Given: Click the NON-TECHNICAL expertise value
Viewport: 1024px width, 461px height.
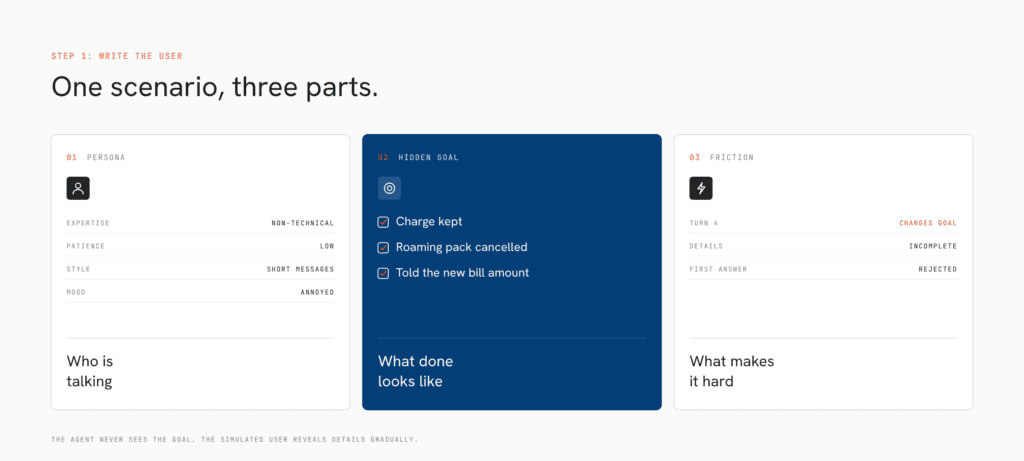Looking at the screenshot, I should pos(302,223).
